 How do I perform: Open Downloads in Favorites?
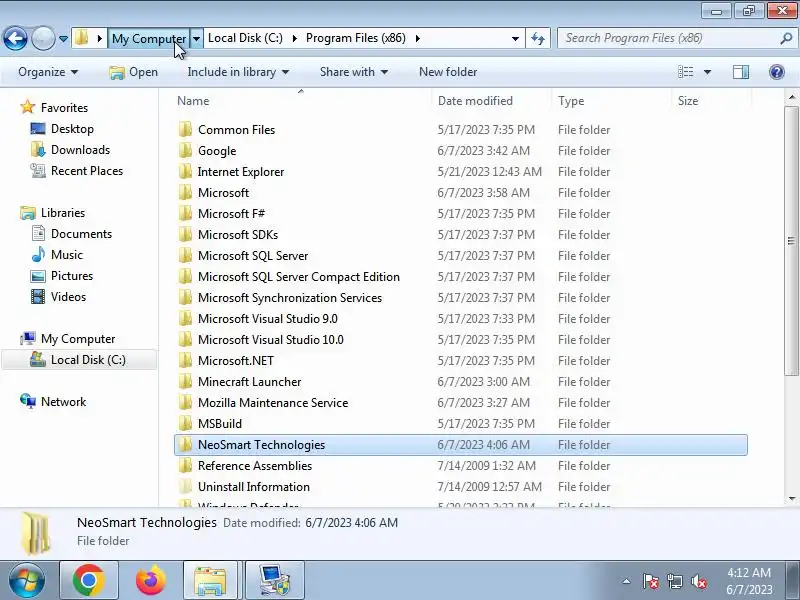[80, 149]
